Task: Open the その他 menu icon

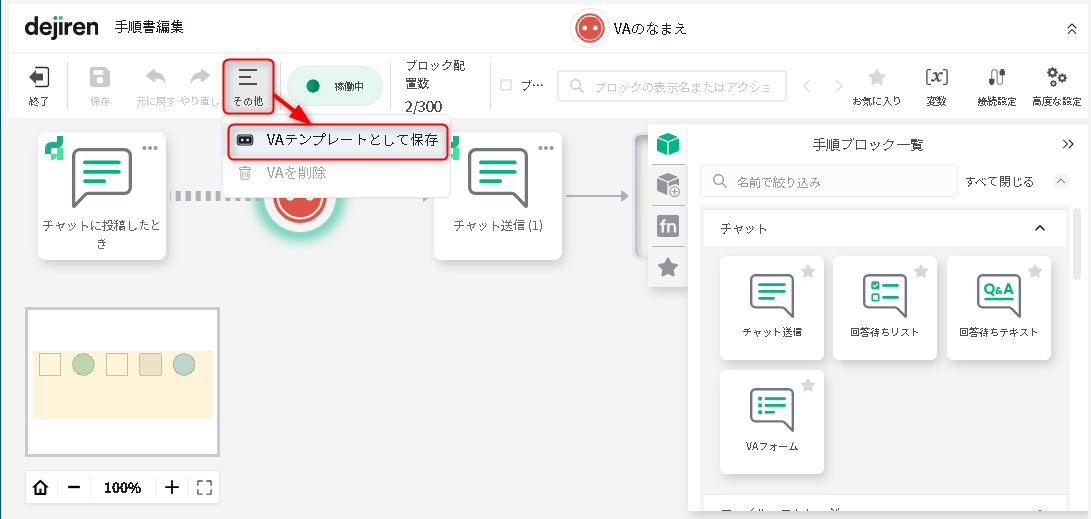Action: pos(248,85)
